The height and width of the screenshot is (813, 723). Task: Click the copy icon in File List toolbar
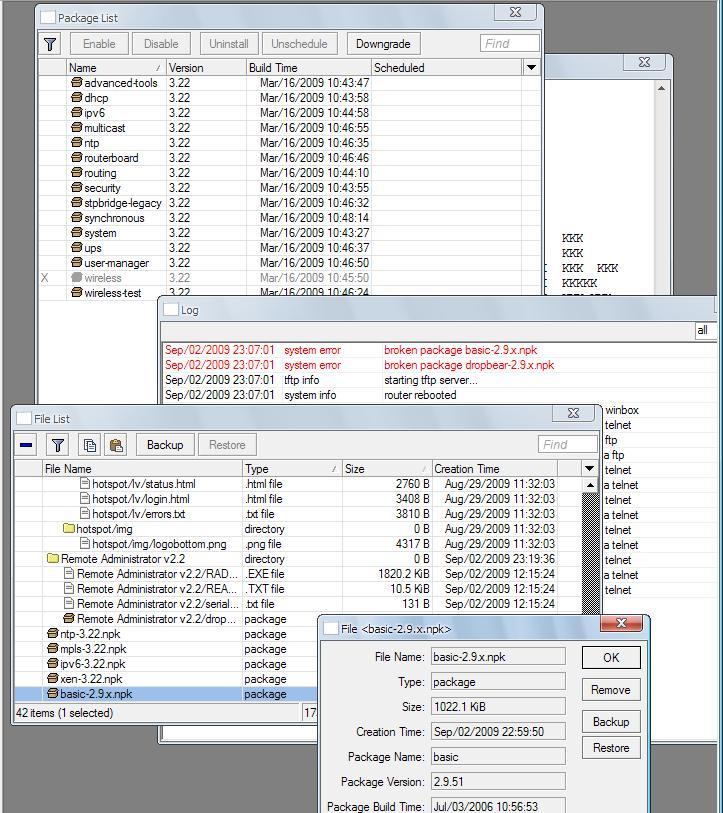click(90, 445)
